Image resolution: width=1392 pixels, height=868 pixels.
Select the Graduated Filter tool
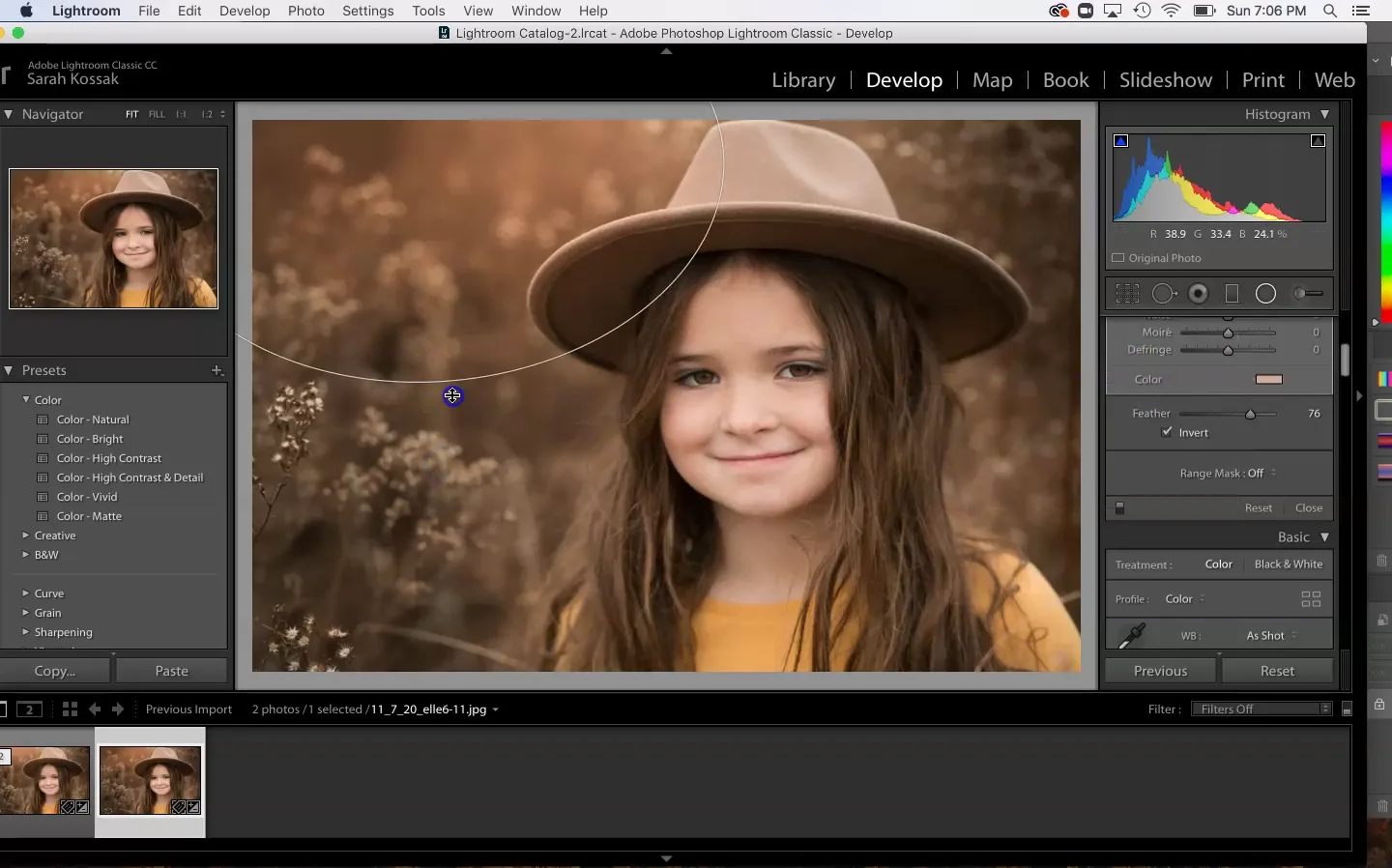tap(1232, 294)
